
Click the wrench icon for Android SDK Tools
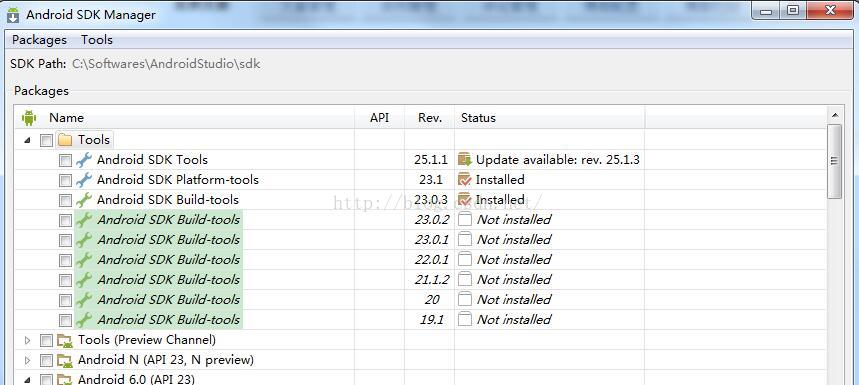point(84,160)
